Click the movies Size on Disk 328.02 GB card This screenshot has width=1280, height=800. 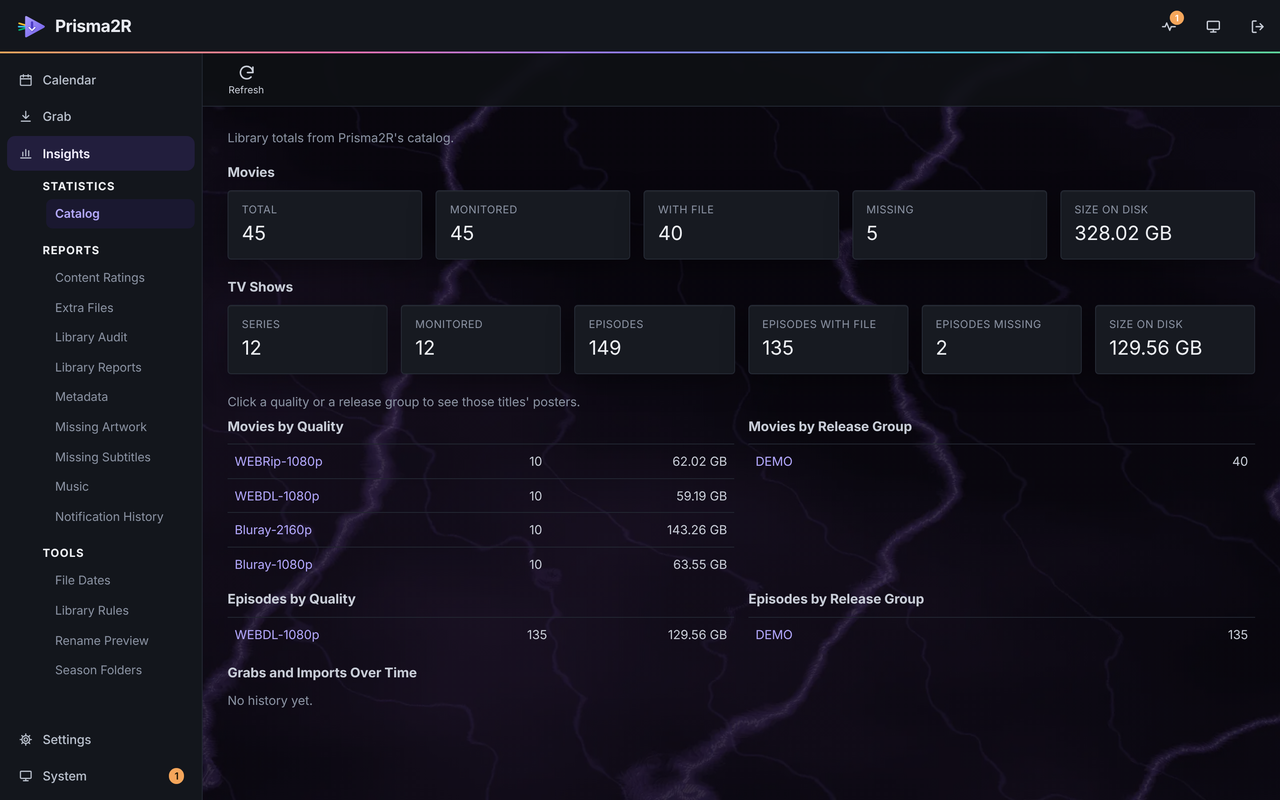[x=1157, y=225]
